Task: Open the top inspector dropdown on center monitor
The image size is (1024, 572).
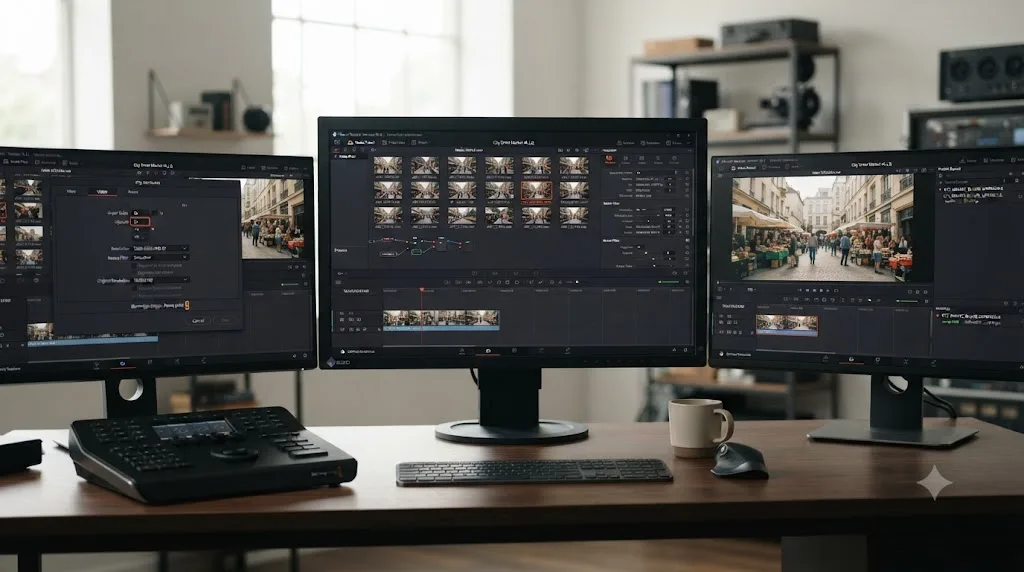Action: tap(656, 172)
